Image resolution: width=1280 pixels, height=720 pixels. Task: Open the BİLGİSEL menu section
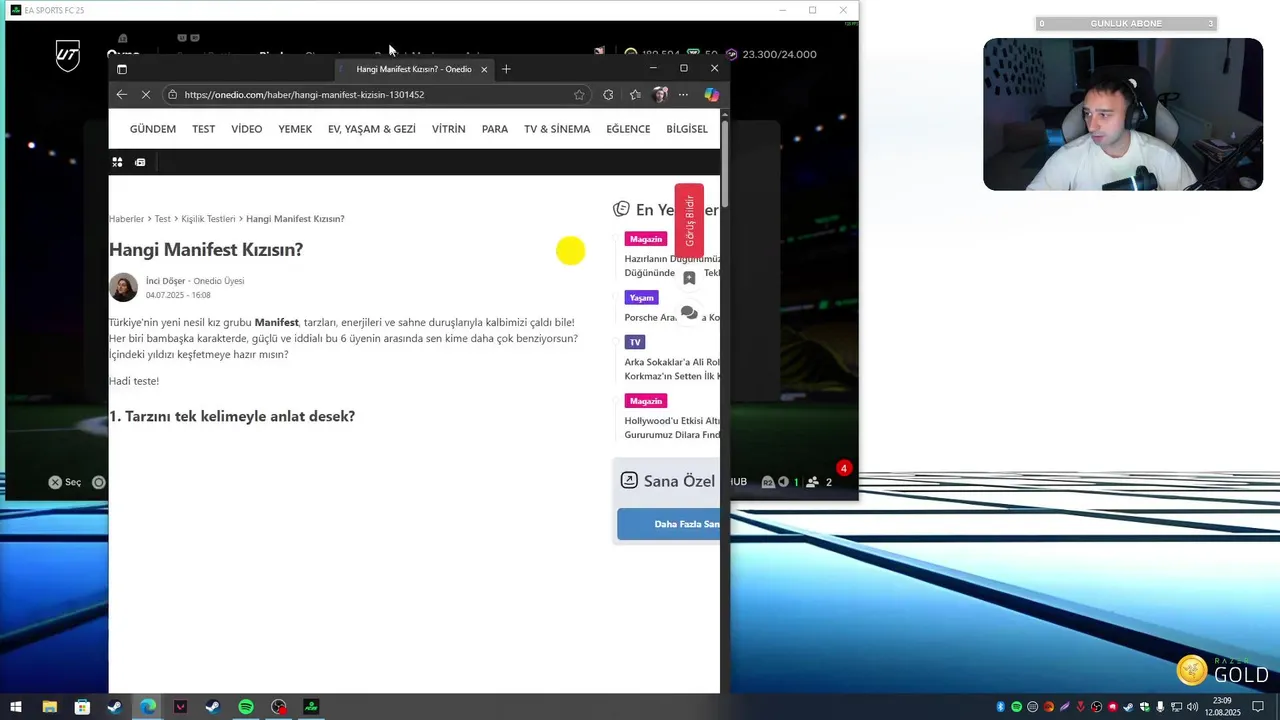pyautogui.click(x=687, y=129)
